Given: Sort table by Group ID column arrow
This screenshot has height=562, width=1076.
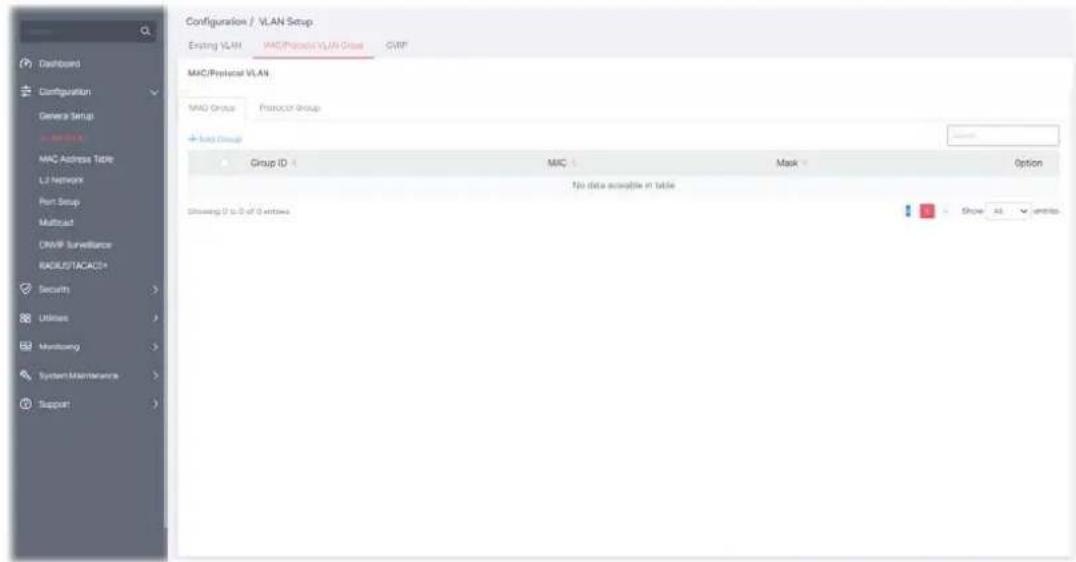Looking at the screenshot, I should pos(294,163).
